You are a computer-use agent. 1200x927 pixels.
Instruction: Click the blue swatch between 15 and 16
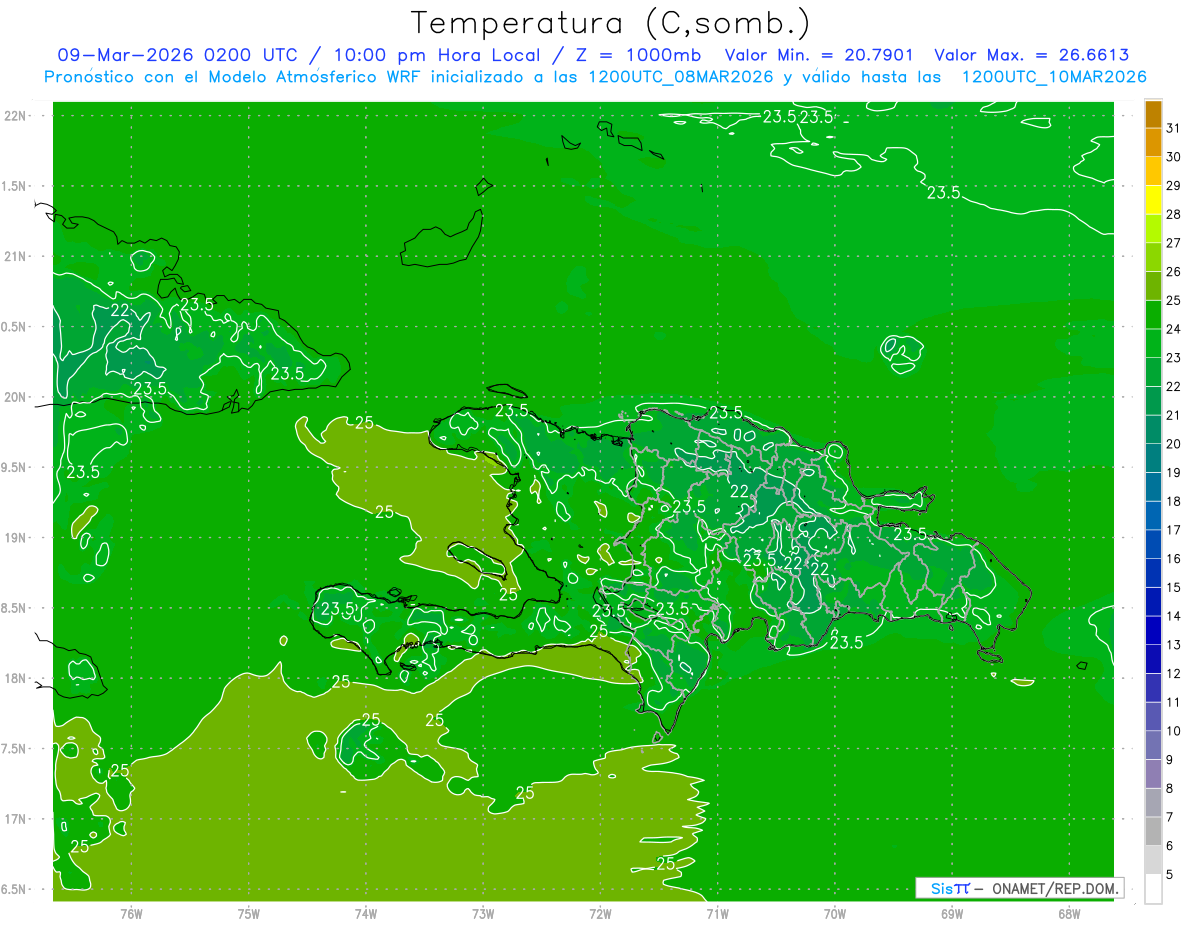coord(1153,573)
